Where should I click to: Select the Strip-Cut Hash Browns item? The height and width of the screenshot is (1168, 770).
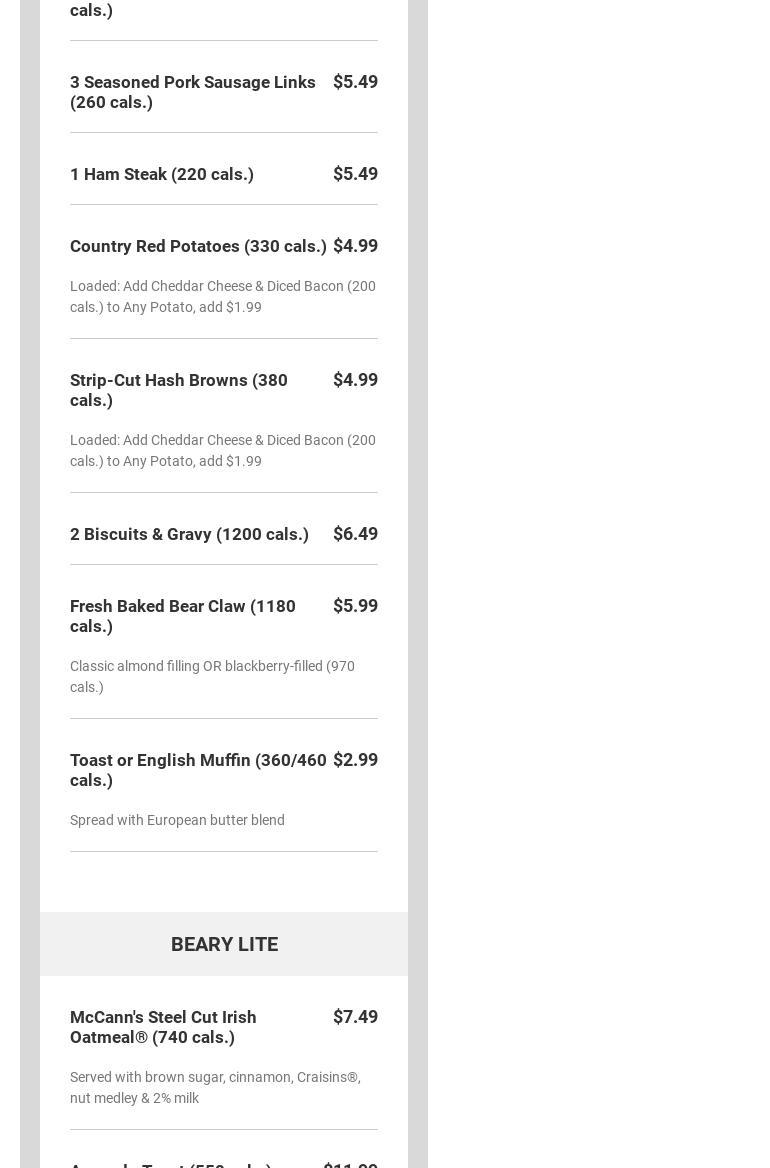[x=179, y=390]
